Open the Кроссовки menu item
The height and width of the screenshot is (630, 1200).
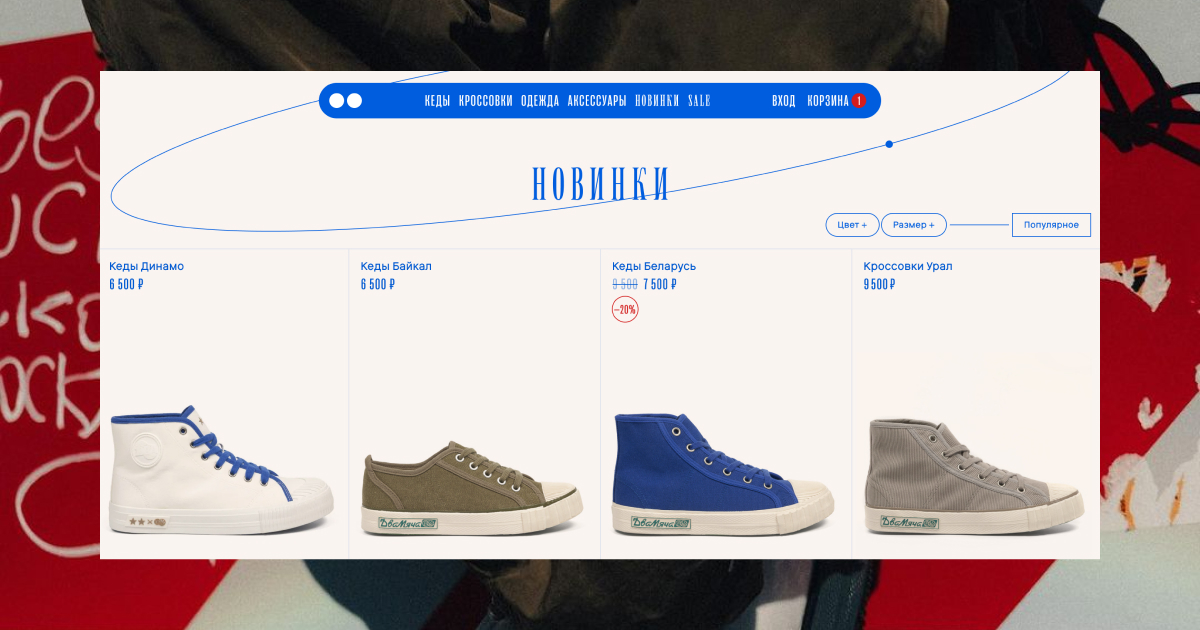486,101
